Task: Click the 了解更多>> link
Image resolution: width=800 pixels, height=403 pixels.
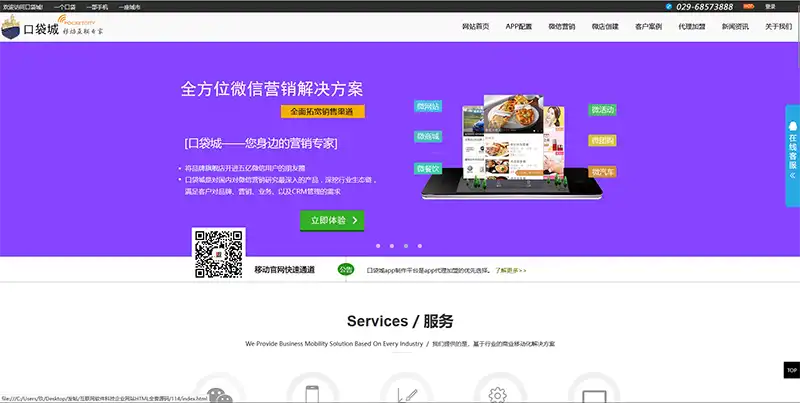Action: [507, 270]
